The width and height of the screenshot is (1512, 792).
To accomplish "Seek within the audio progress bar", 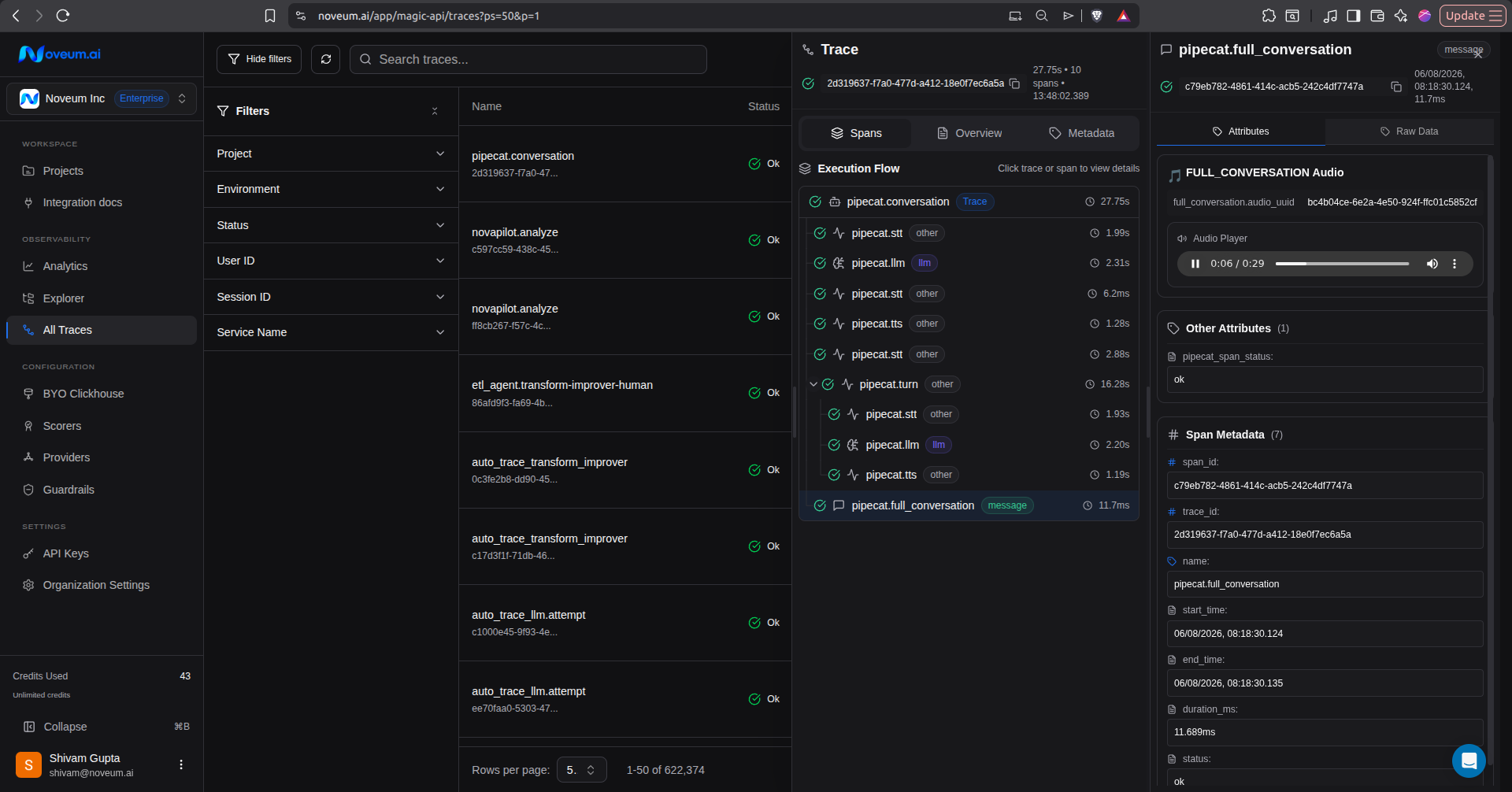I will point(1342,264).
